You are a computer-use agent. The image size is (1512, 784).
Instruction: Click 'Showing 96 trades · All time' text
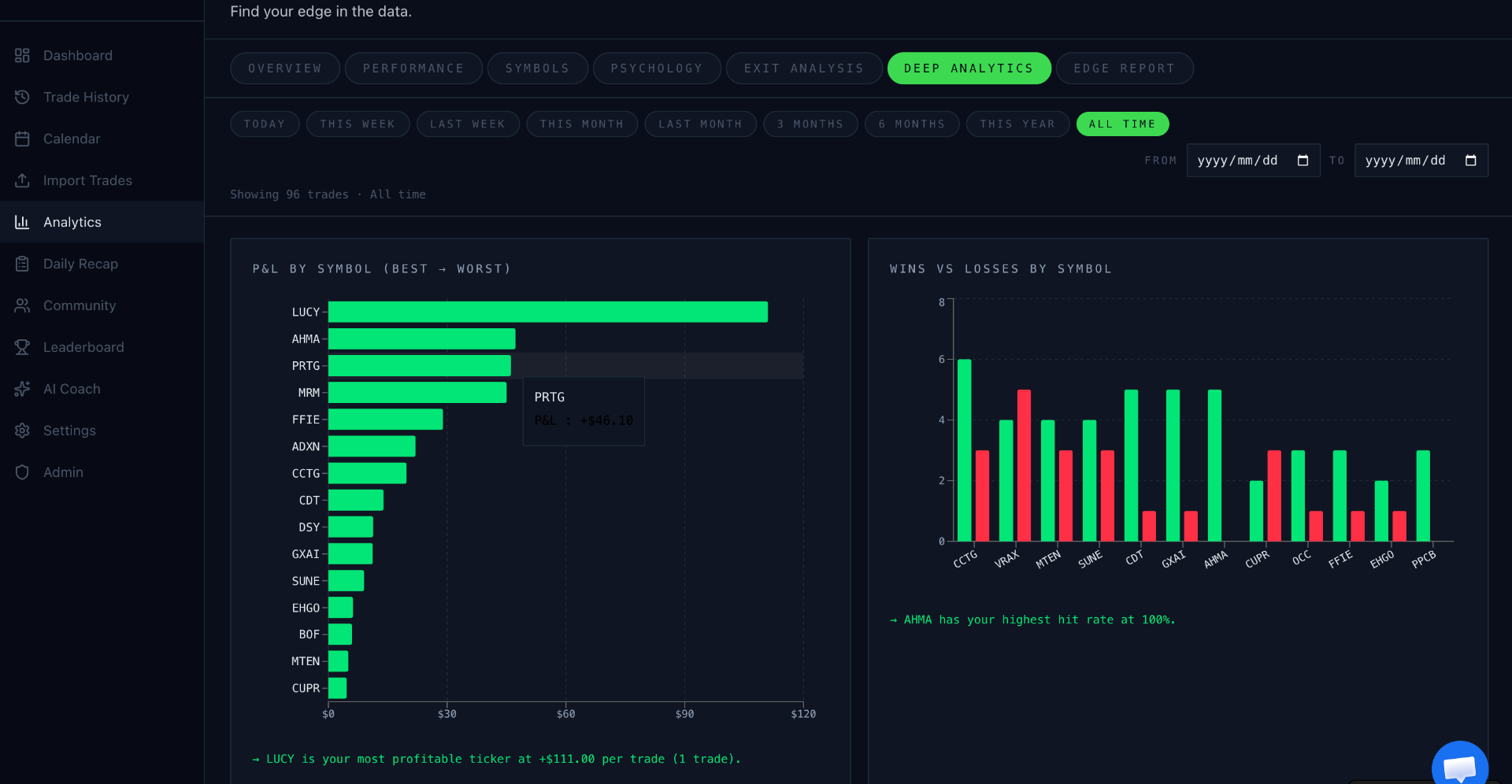pos(328,194)
